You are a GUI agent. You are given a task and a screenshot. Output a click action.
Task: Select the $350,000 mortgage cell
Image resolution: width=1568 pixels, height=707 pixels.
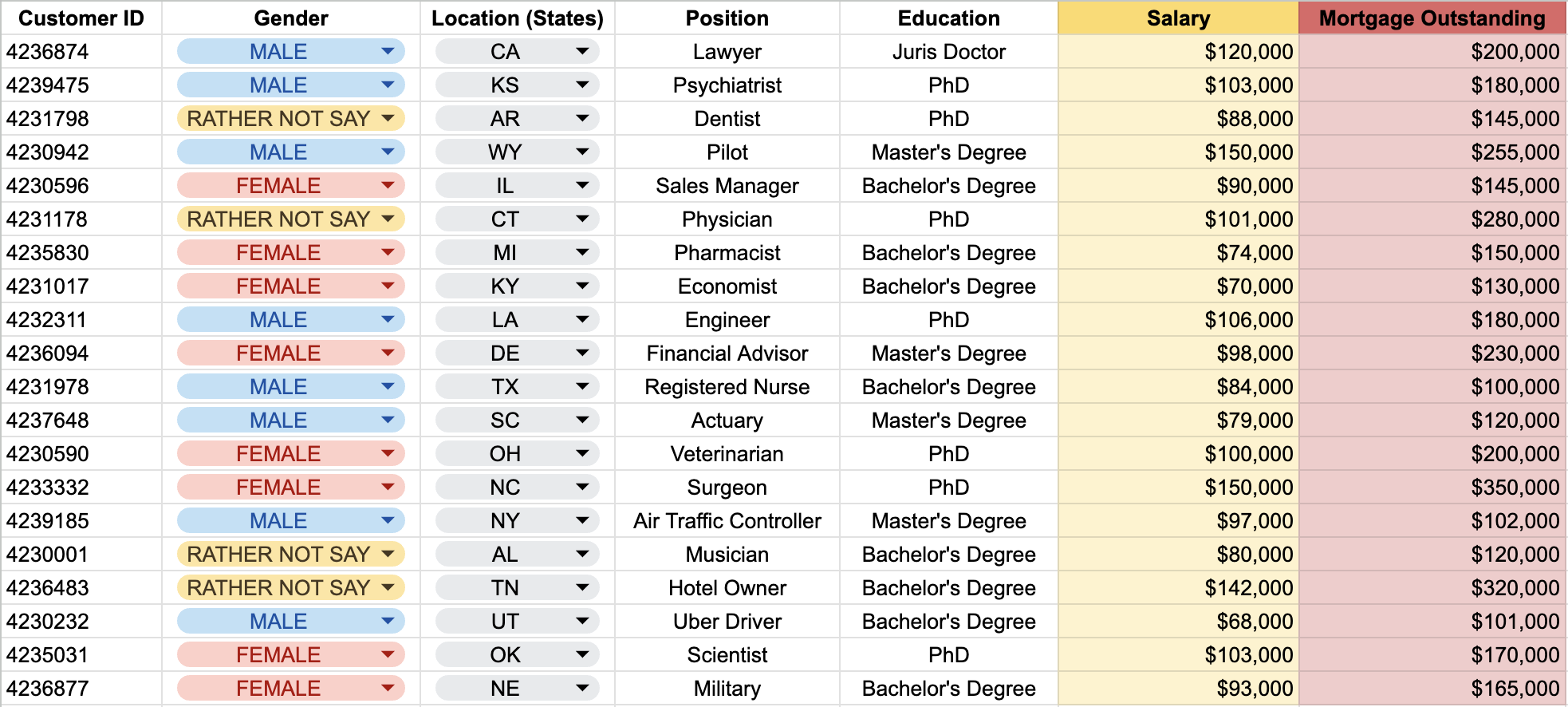(1432, 487)
